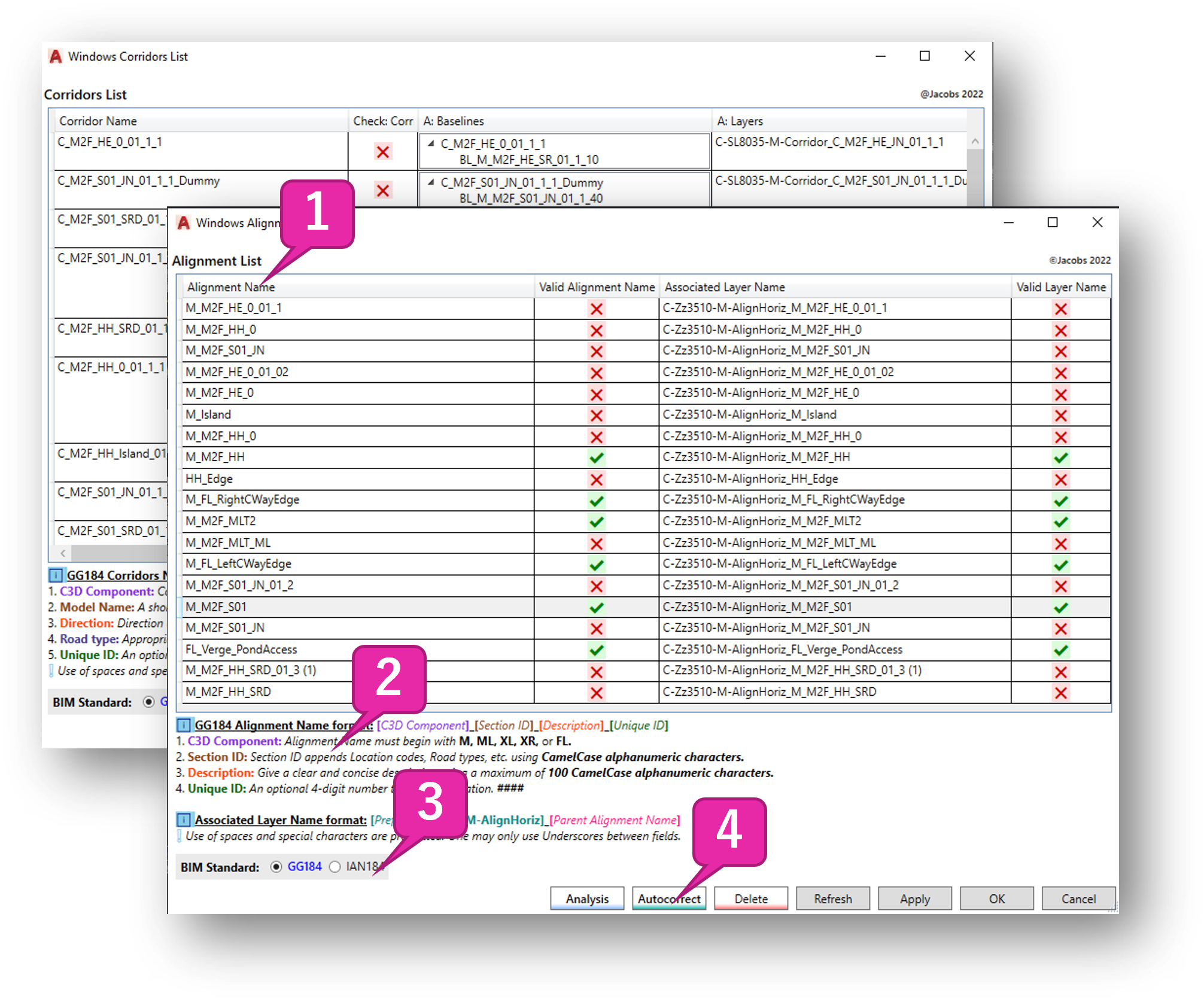Collapse C_M2F_S01_JN_01_1_1_Dummy baseline tree
Image resolution: width=1204 pixels, height=999 pixels.
pyautogui.click(x=430, y=182)
